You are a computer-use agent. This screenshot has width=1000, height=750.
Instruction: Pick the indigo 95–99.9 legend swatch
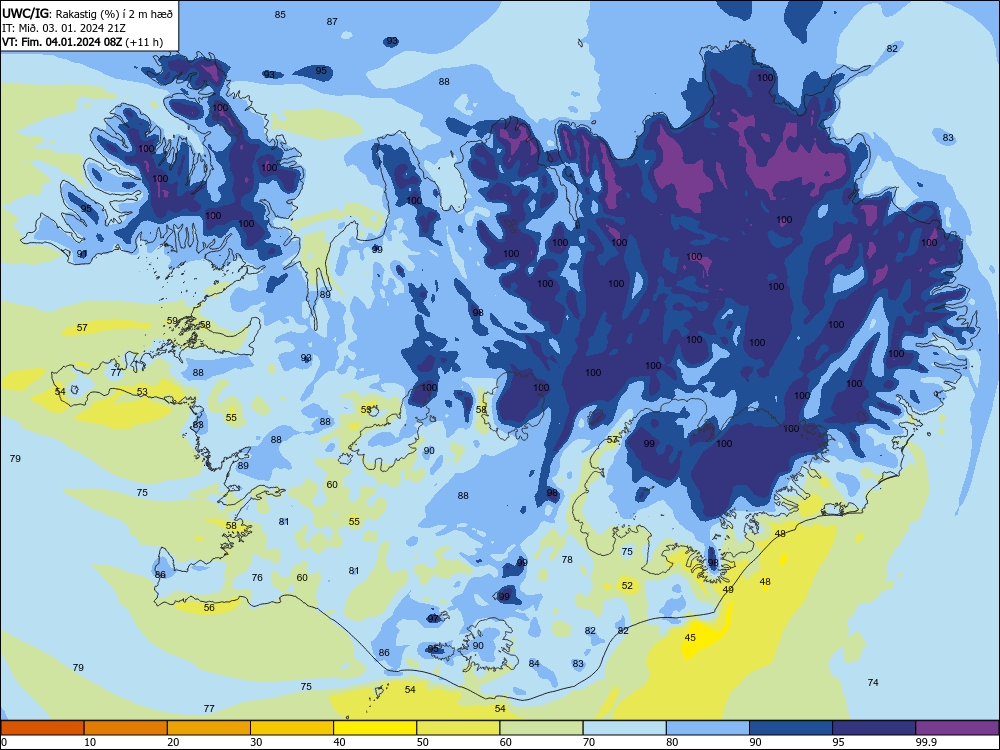click(874, 728)
